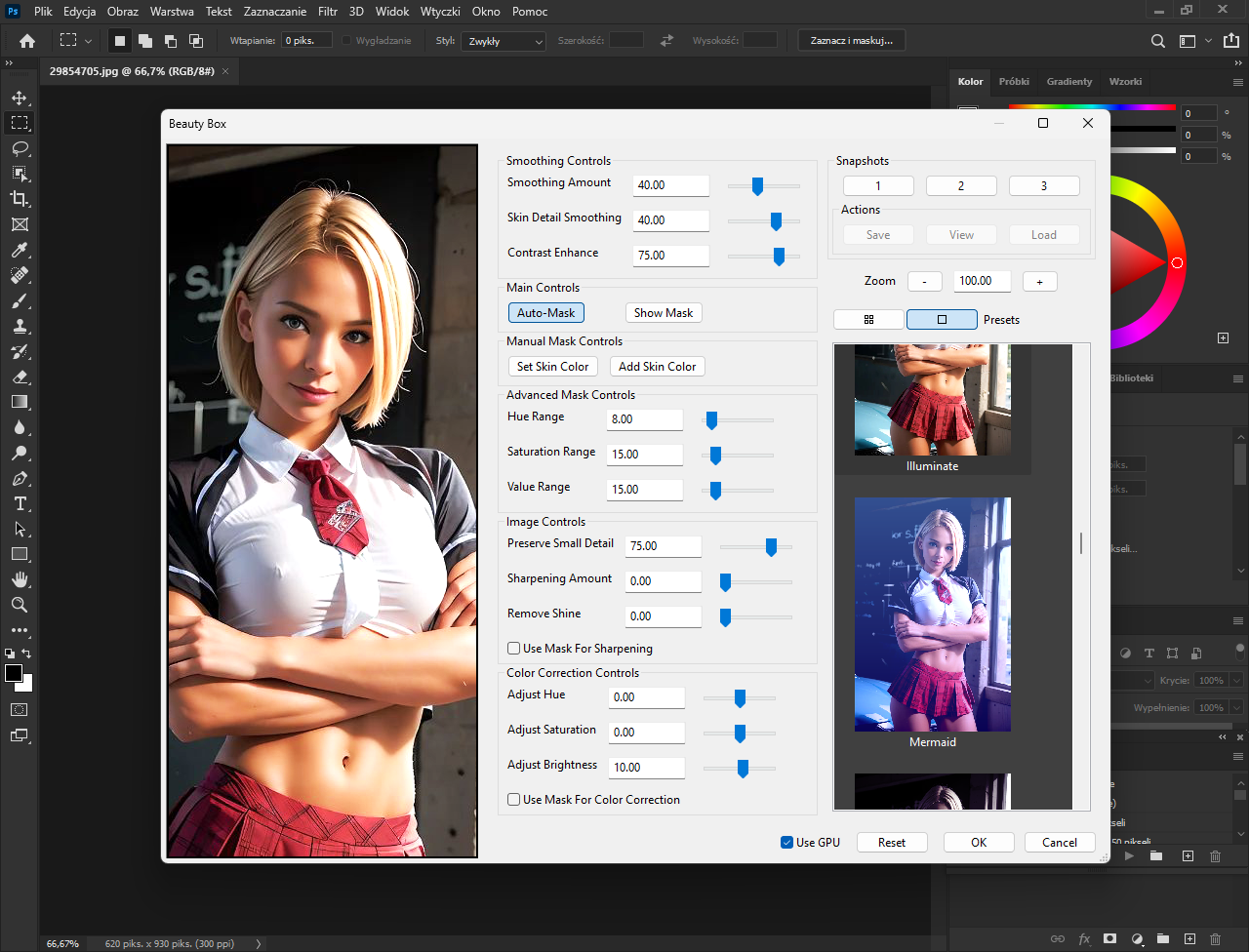Click the Zaznacz i maskuj button
Image resolution: width=1249 pixels, height=952 pixels.
pyautogui.click(x=852, y=41)
